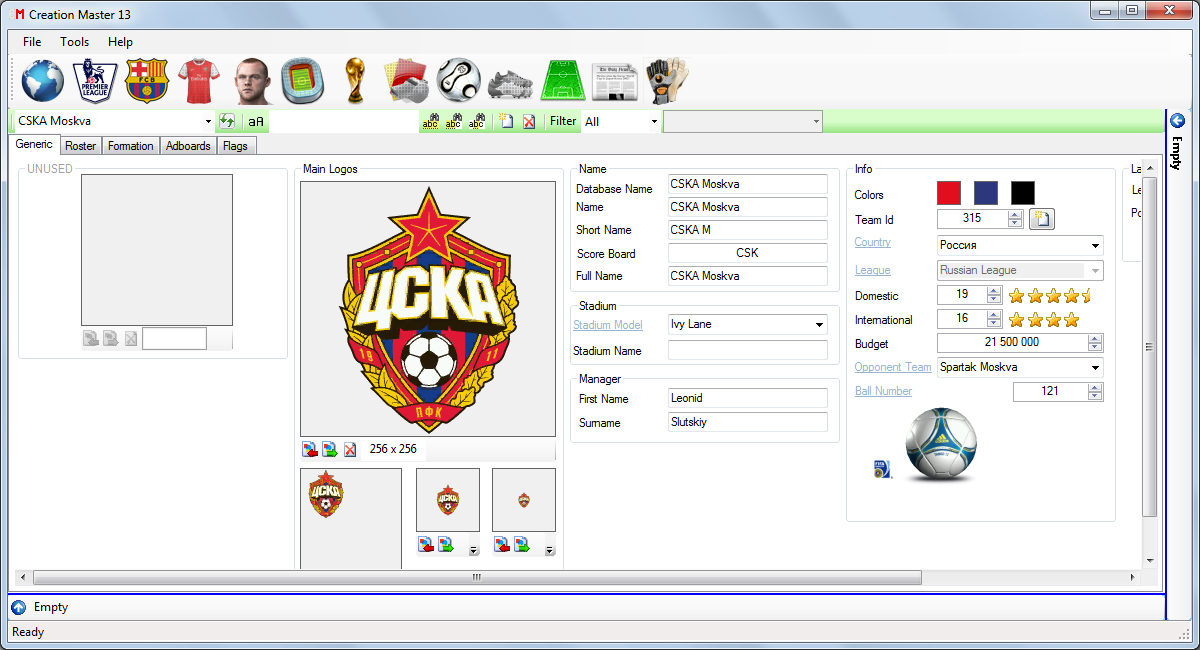This screenshot has height=650, width=1200.
Task: Click the Premier League leagues icon
Action: click(x=95, y=81)
